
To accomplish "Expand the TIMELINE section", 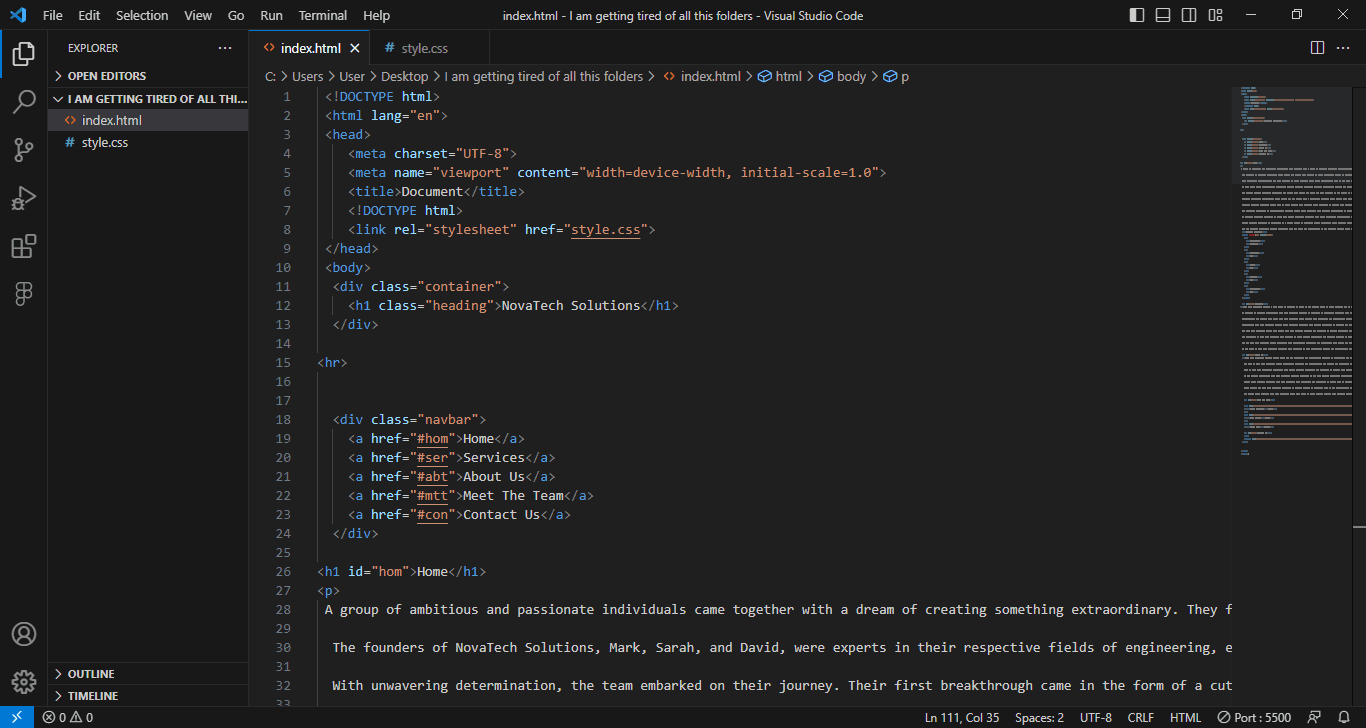I will [x=148, y=696].
